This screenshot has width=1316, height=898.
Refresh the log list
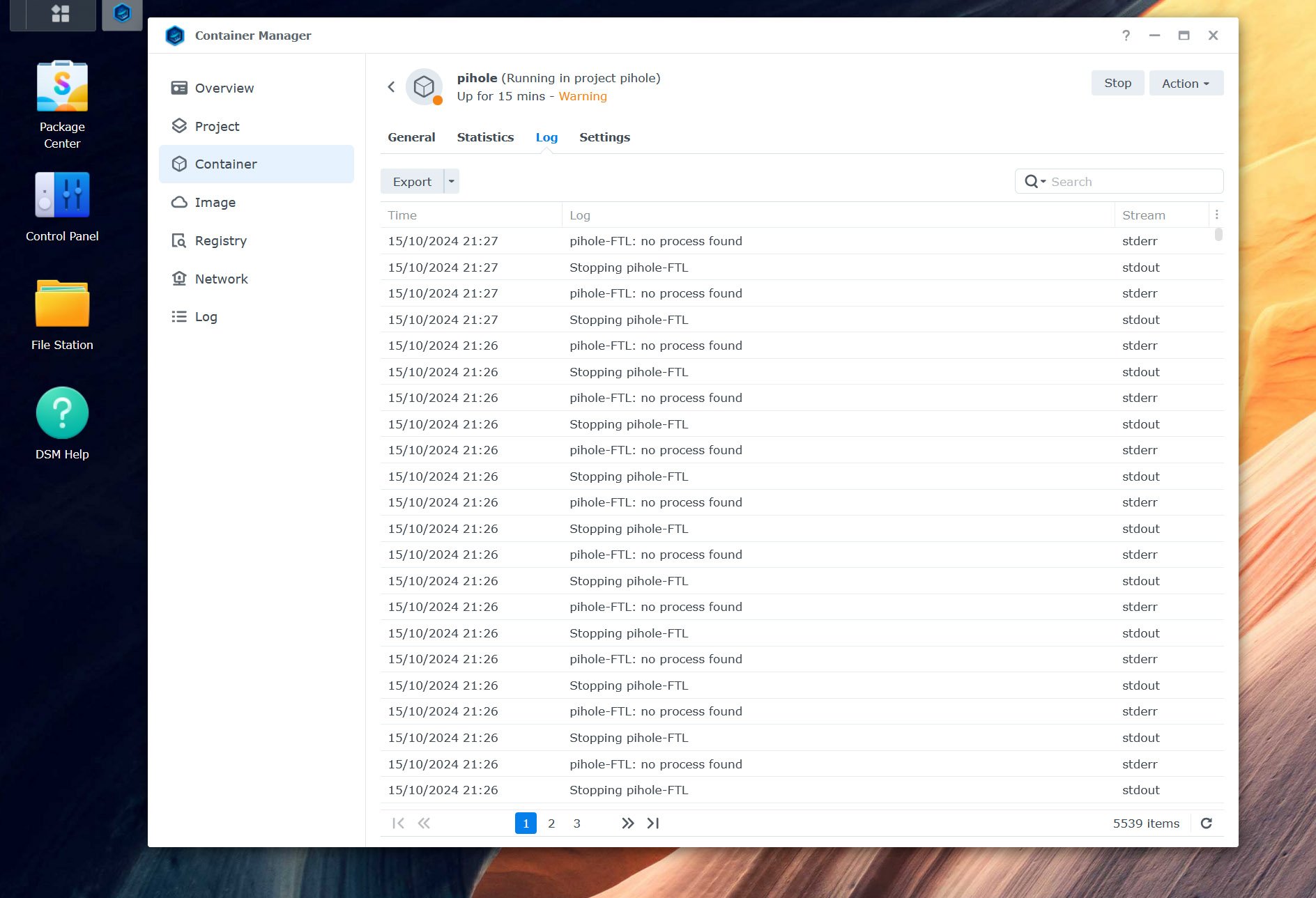pos(1206,823)
